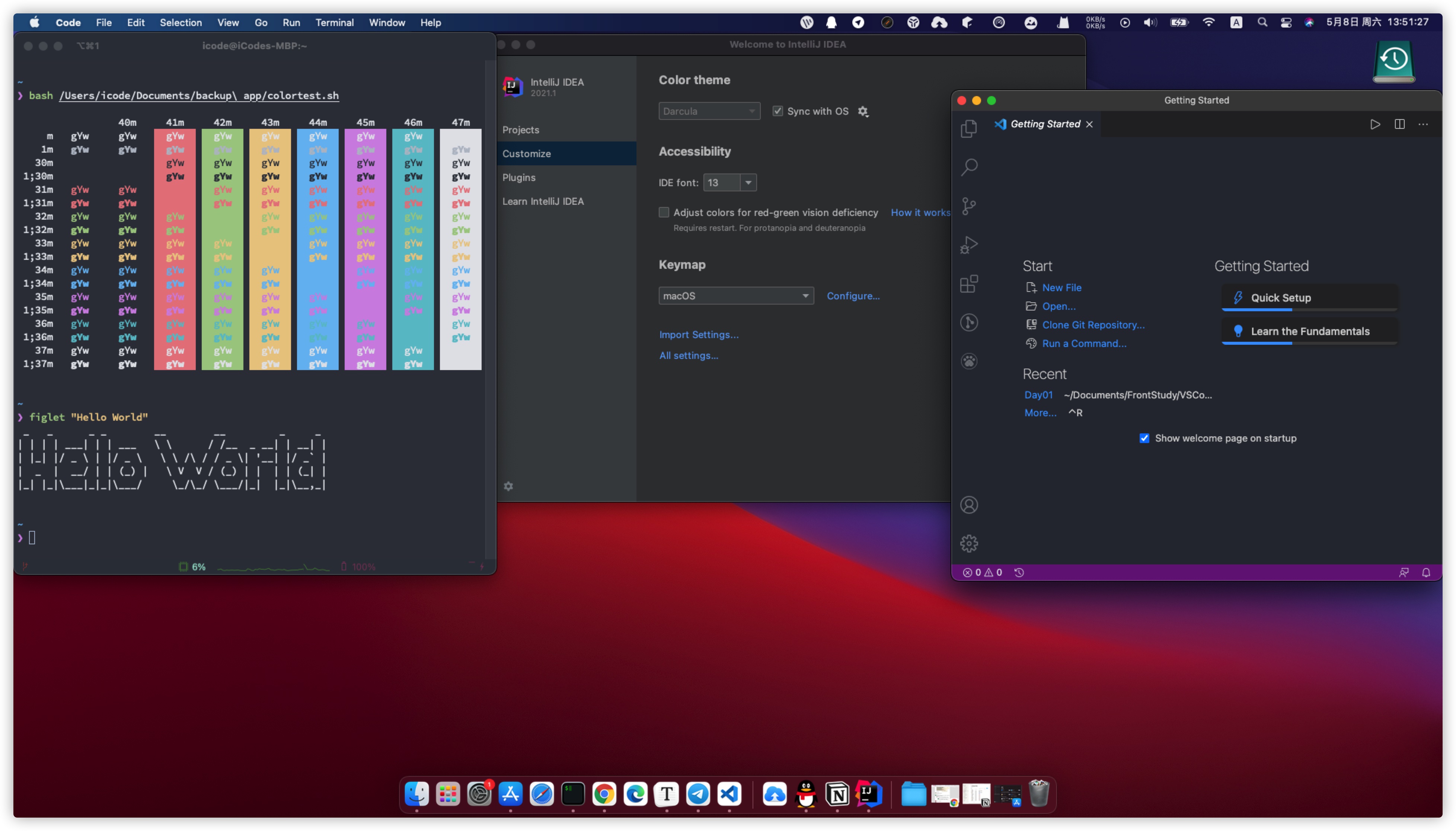The image size is (1456, 831).
Task: Open the Terminal menu in menu bar
Action: 334,22
